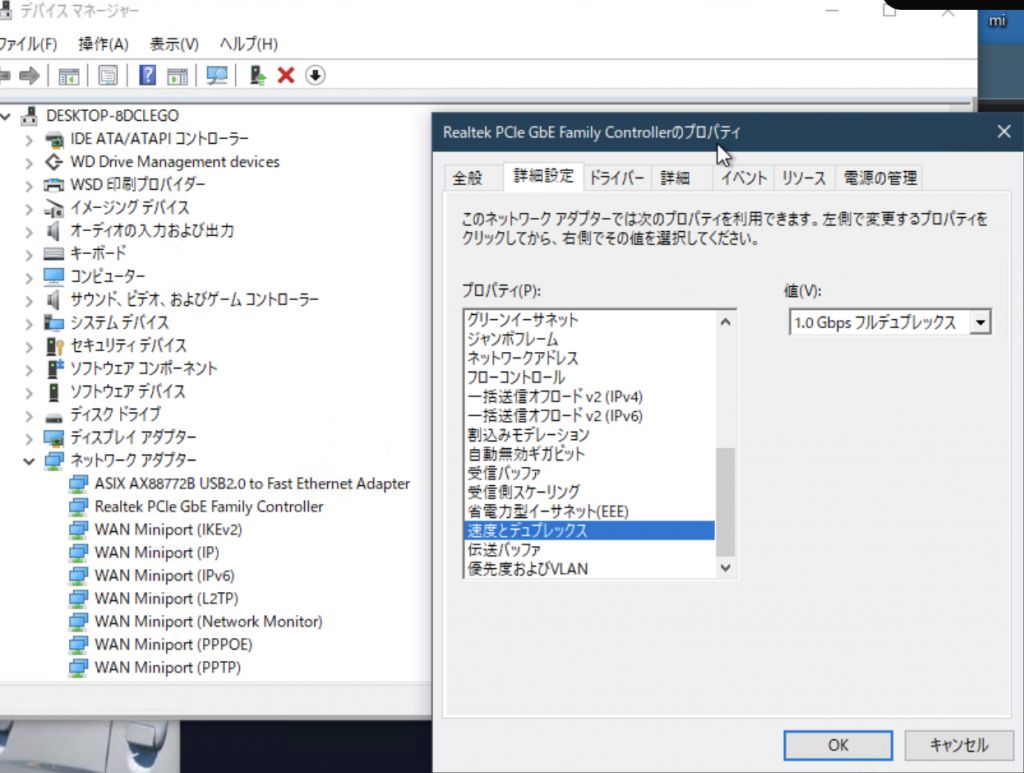Switch to the イベント tab
This screenshot has height=773, width=1024.
coord(743,178)
